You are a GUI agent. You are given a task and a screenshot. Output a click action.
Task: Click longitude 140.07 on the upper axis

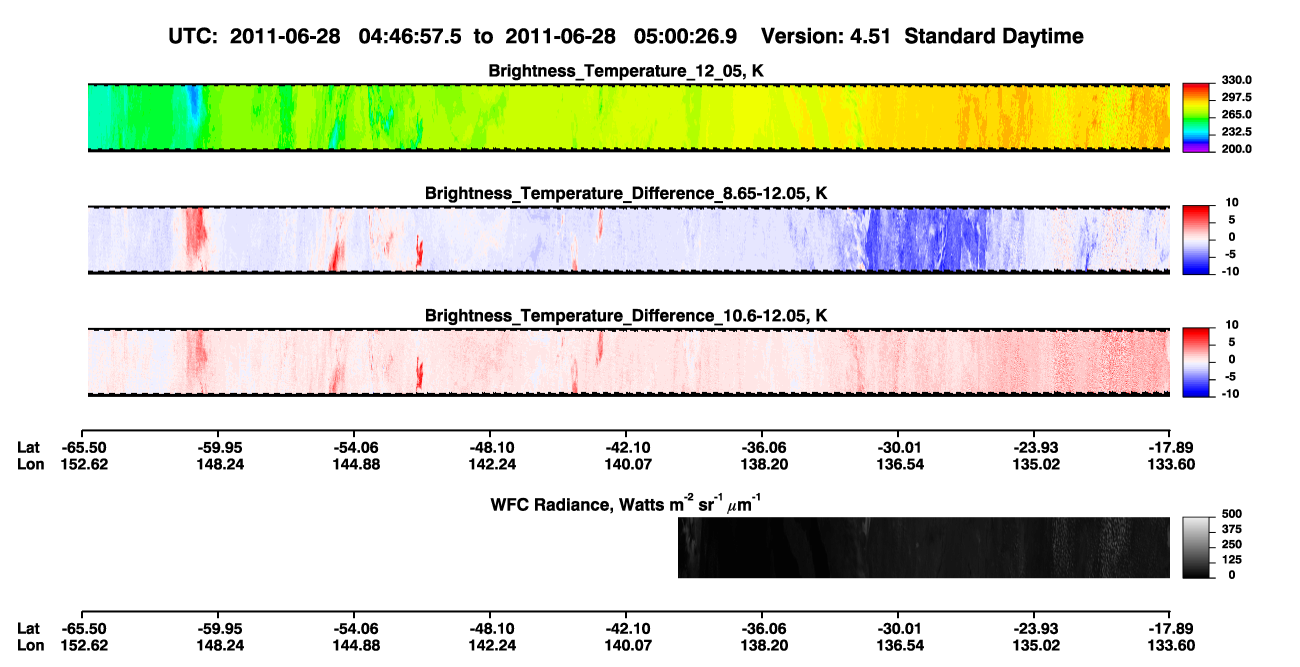[x=626, y=464]
